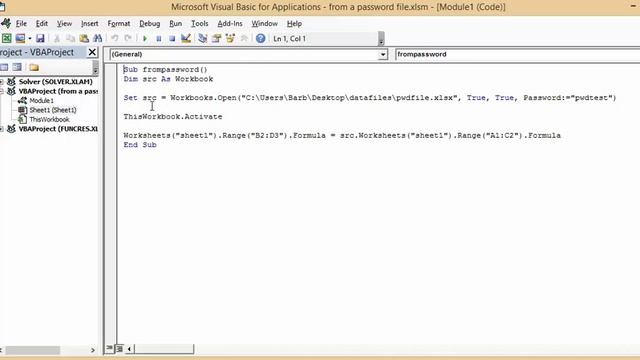Click the 'ThisWorkbook.Activate' code line
Viewport: 640px width, 360px height.
pos(173,116)
